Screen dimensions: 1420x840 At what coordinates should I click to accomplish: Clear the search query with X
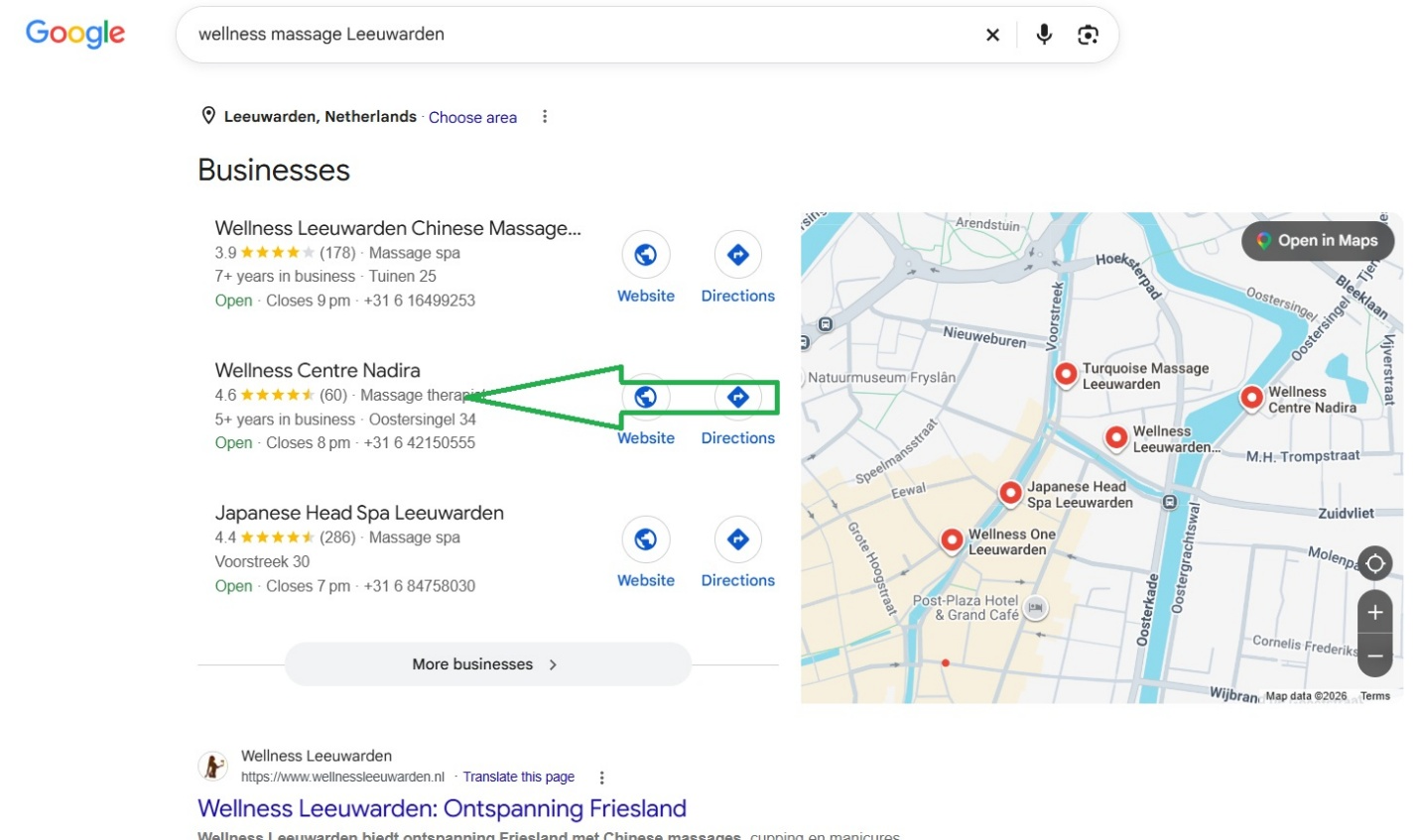(x=992, y=35)
